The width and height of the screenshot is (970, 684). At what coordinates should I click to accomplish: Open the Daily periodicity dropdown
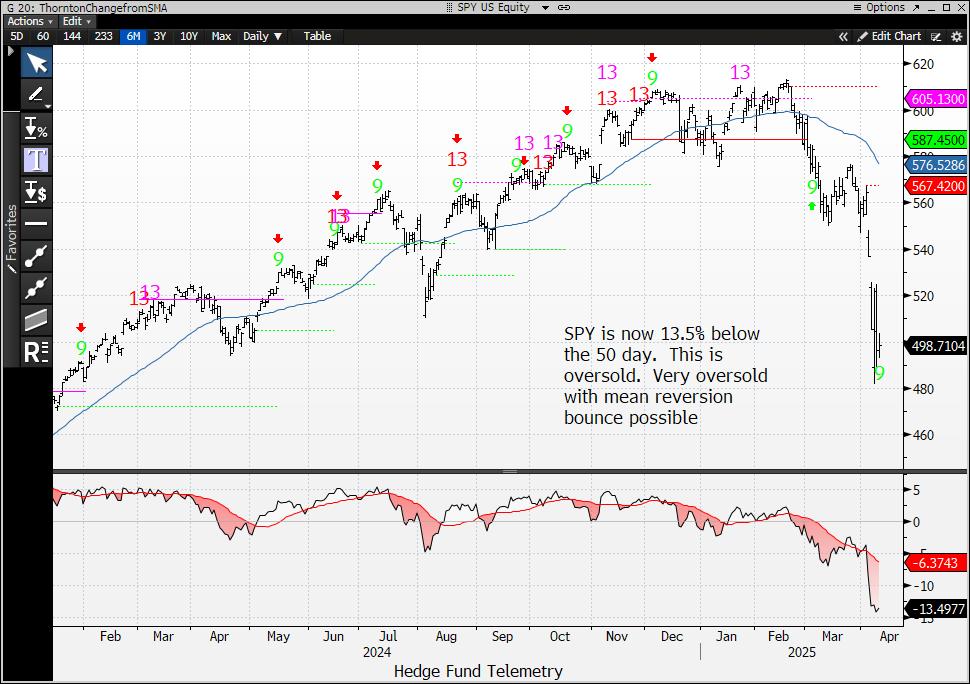[x=262, y=36]
